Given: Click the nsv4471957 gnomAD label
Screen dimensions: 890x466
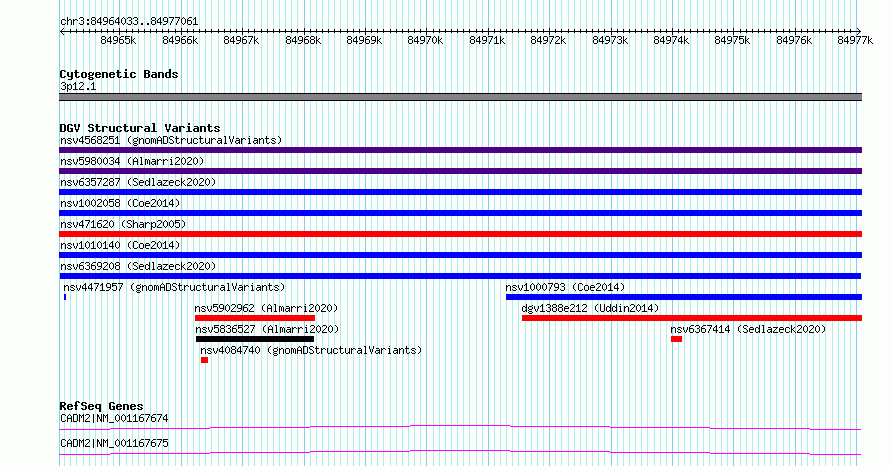Looking at the screenshot, I should click(174, 287).
